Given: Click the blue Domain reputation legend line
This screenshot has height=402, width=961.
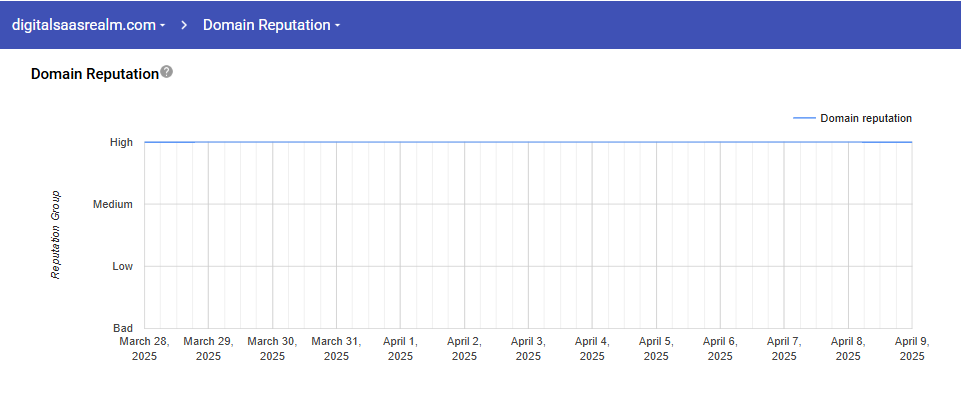Looking at the screenshot, I should click(x=804, y=118).
